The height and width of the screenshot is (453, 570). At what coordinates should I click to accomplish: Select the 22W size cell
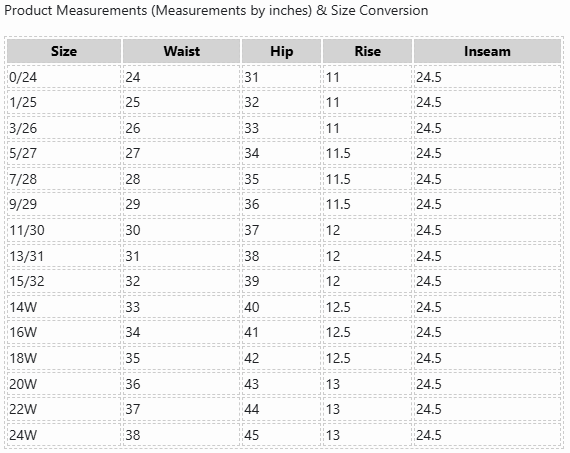click(x=64, y=409)
